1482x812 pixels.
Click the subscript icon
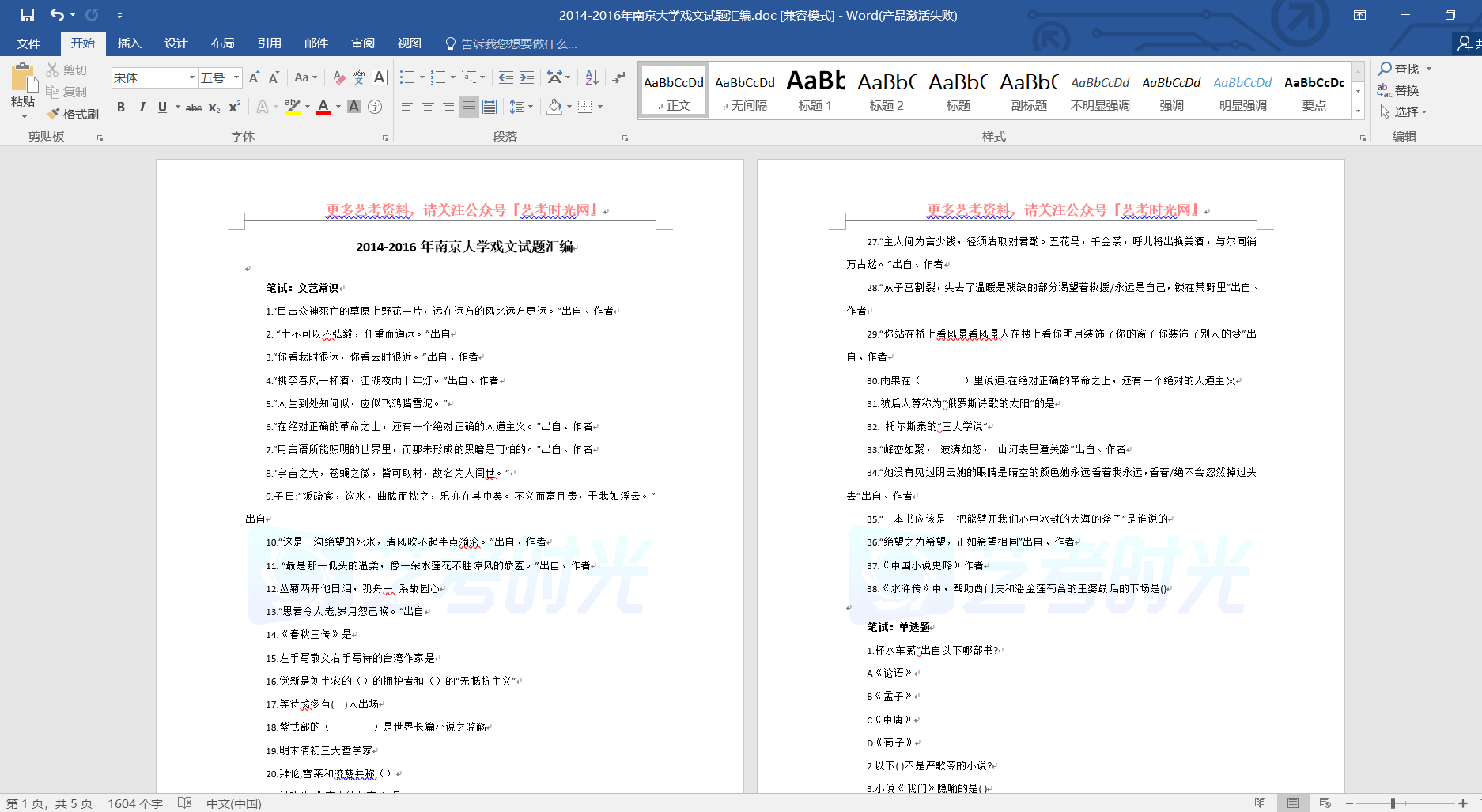coord(214,108)
